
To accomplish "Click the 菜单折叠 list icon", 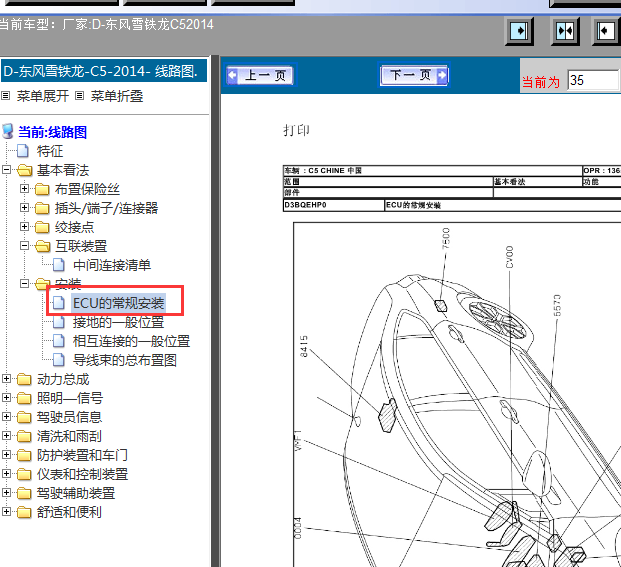I will coord(80,96).
